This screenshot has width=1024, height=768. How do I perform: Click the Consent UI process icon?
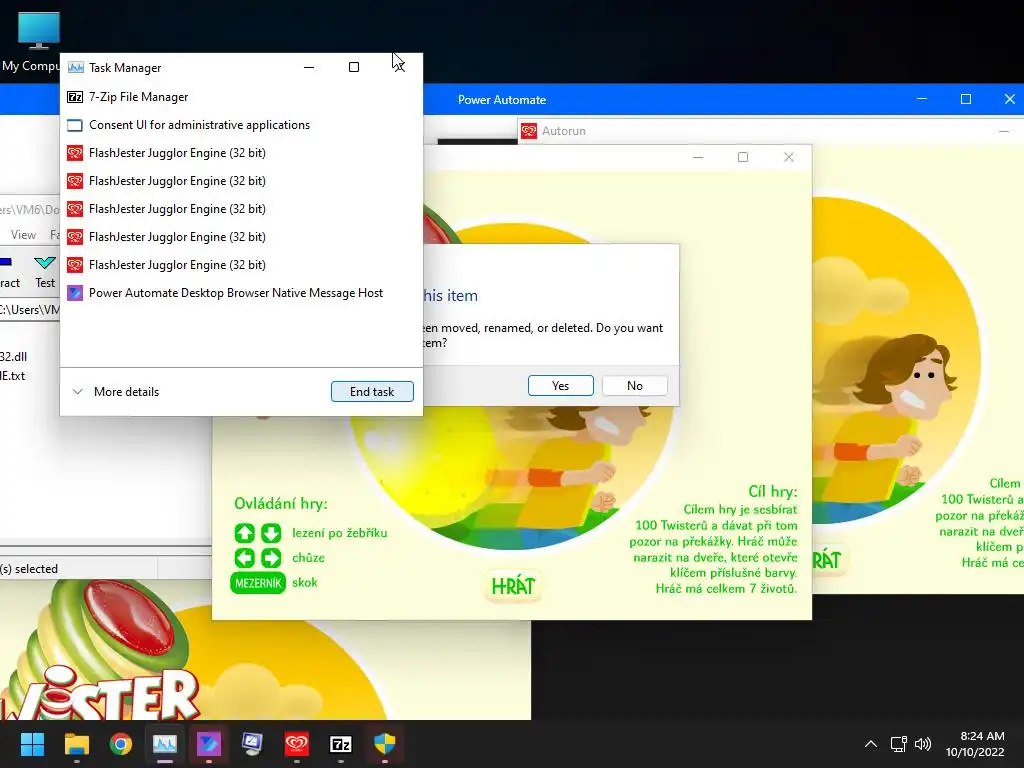(x=75, y=125)
